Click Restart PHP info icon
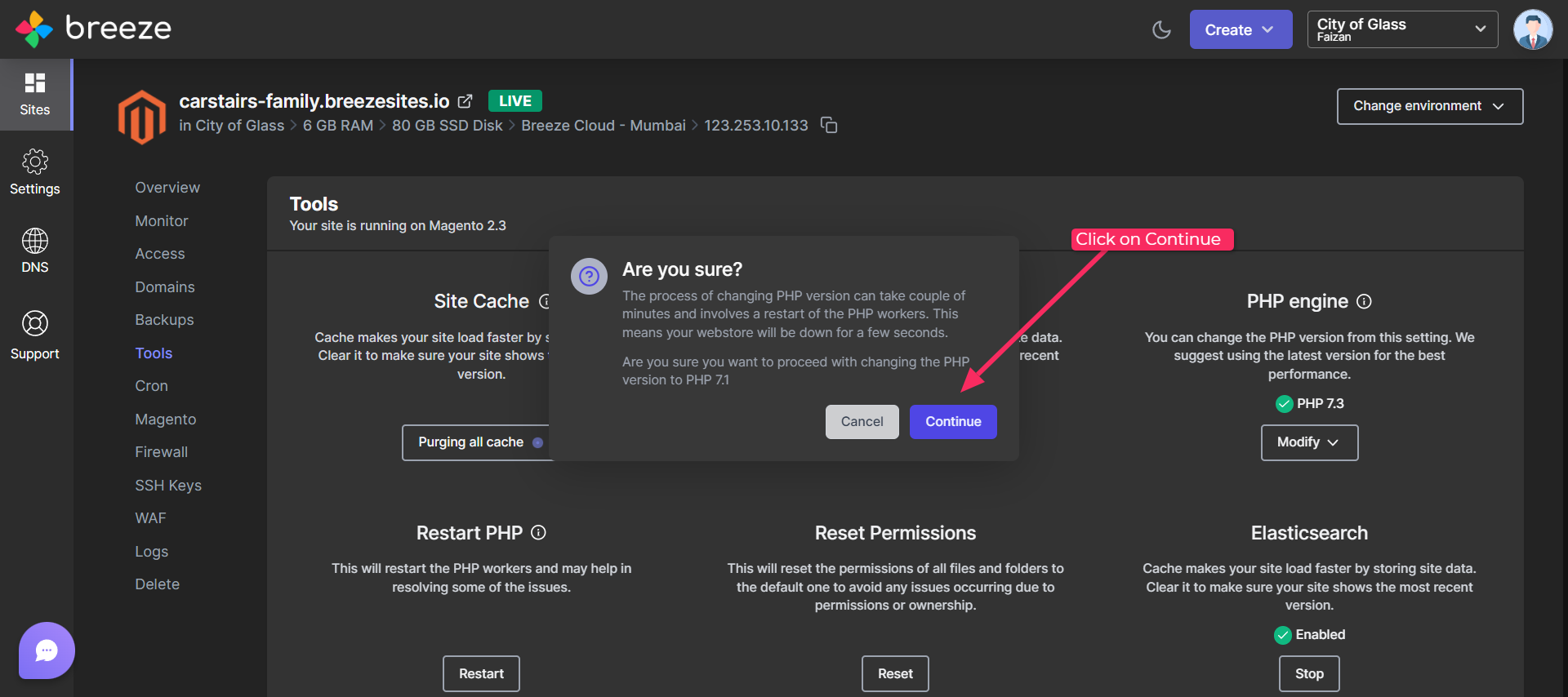The image size is (1568, 697). 538,532
